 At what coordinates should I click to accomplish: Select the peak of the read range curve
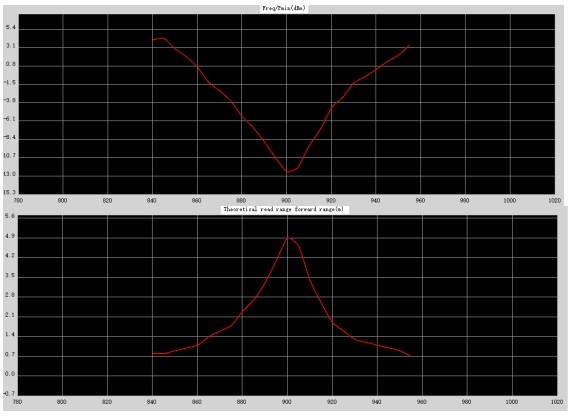click(289, 238)
